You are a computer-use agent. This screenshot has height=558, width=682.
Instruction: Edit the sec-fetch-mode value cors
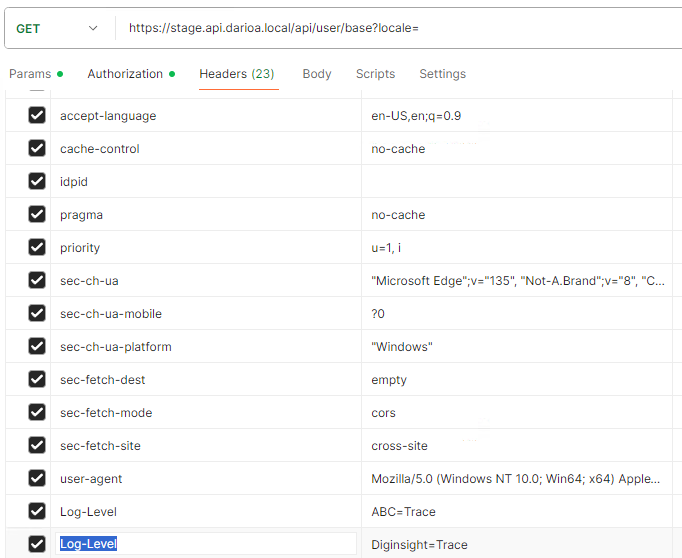tap(515, 413)
